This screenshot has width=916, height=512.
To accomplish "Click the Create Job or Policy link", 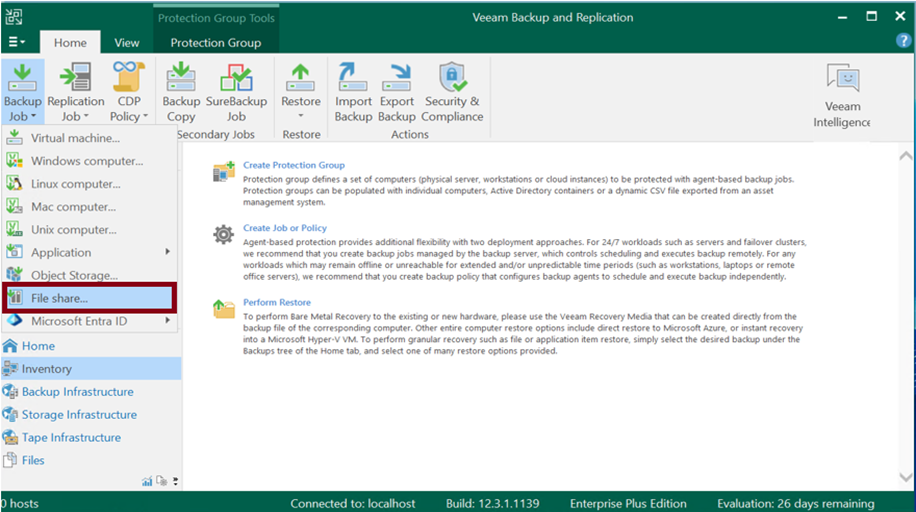I will [x=285, y=228].
